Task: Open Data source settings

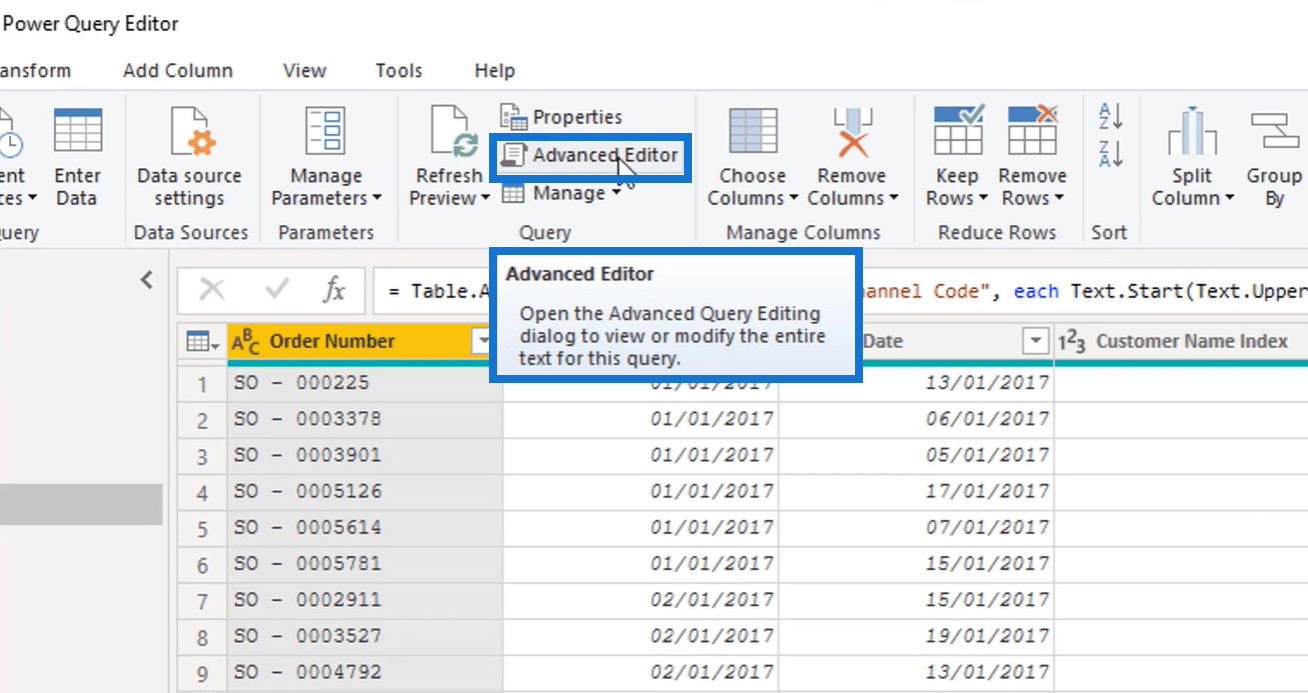Action: point(189,158)
